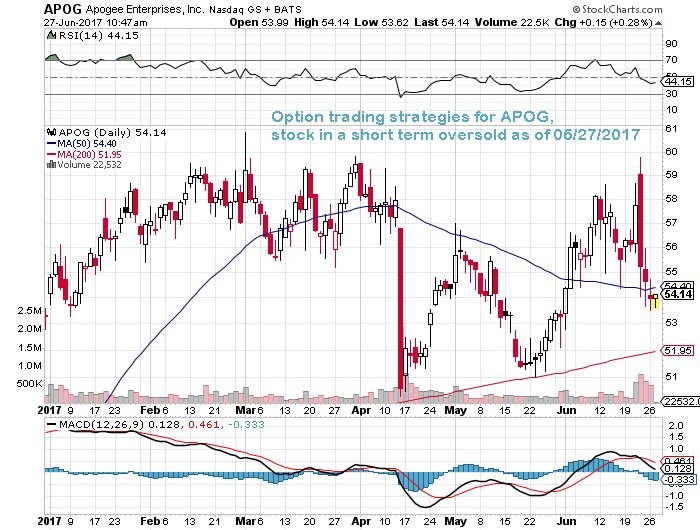Click the 'May' label on bottom MACD date axis
This screenshot has width=700, height=530.
[456, 521]
